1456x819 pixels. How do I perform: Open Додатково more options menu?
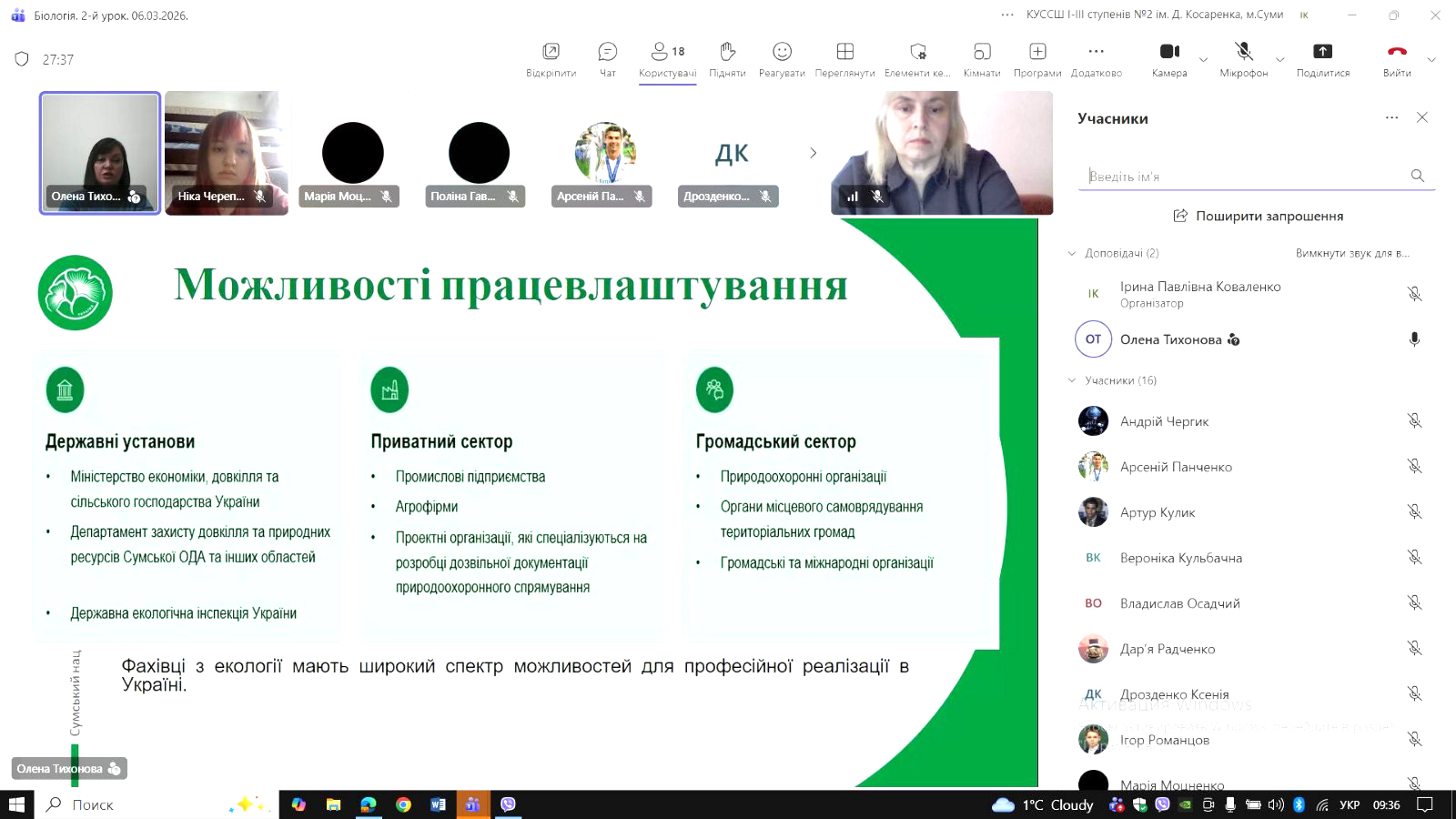click(1096, 58)
